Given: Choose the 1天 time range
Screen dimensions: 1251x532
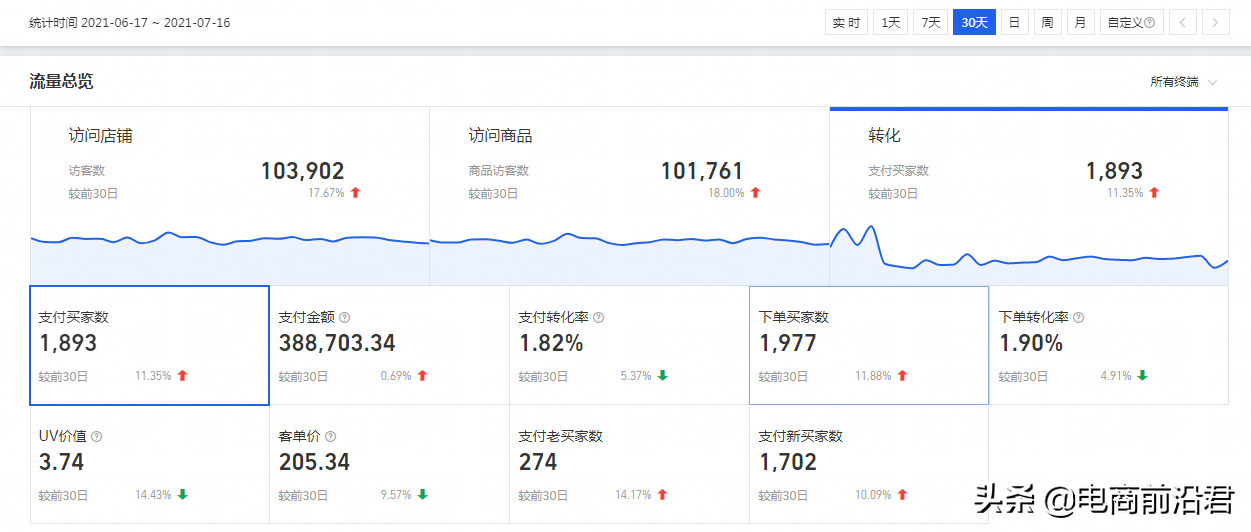Looking at the screenshot, I should (x=890, y=22).
